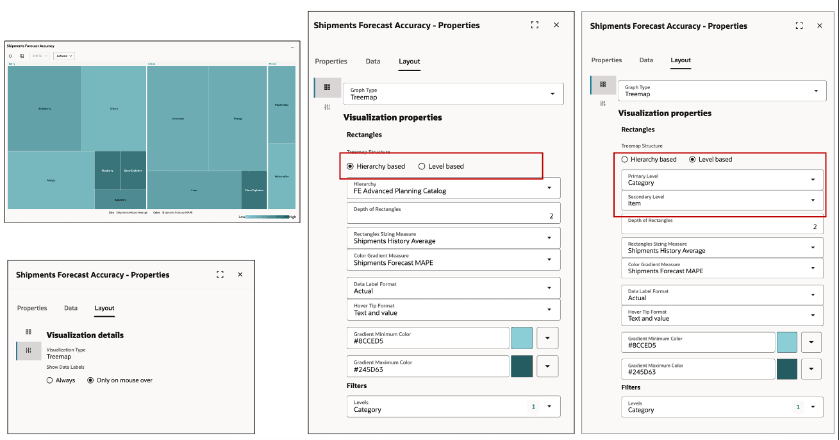The width and height of the screenshot is (840, 440).
Task: Click the Low-to-High gradient legend under treemap
Action: point(267,217)
